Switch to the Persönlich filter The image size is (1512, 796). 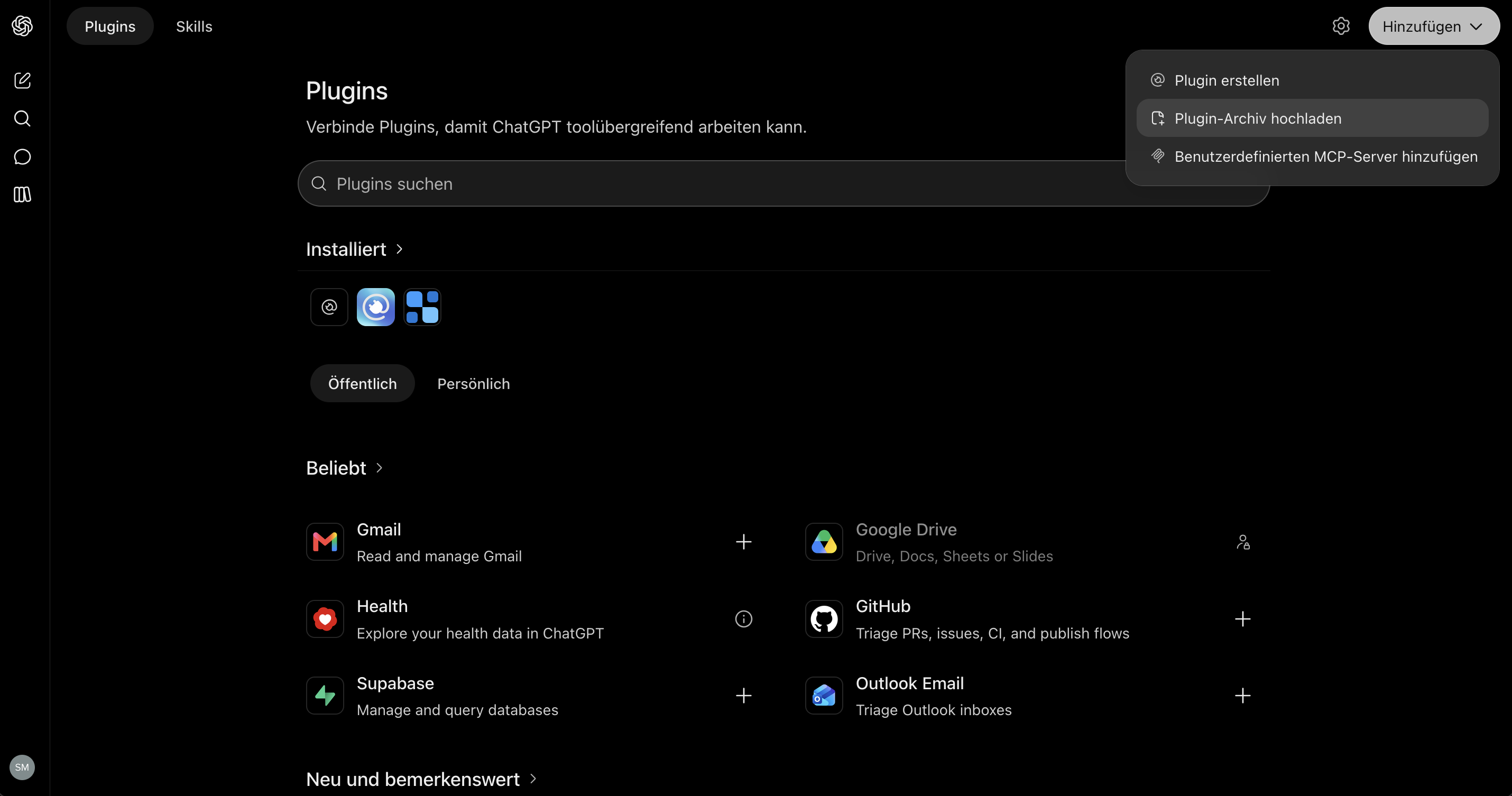pos(474,383)
